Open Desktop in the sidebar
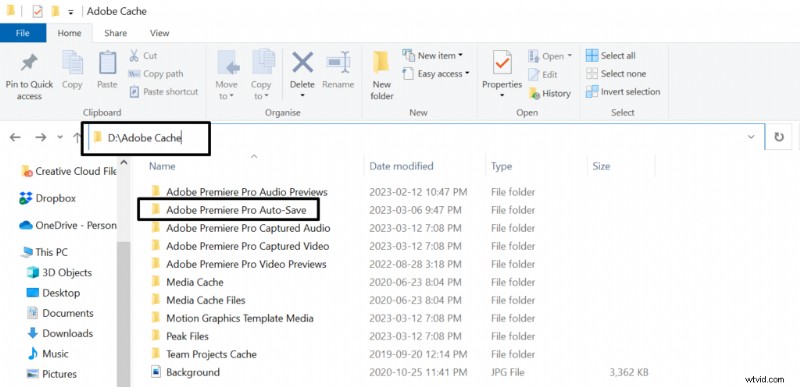This screenshot has height=387, width=800. coord(54,293)
